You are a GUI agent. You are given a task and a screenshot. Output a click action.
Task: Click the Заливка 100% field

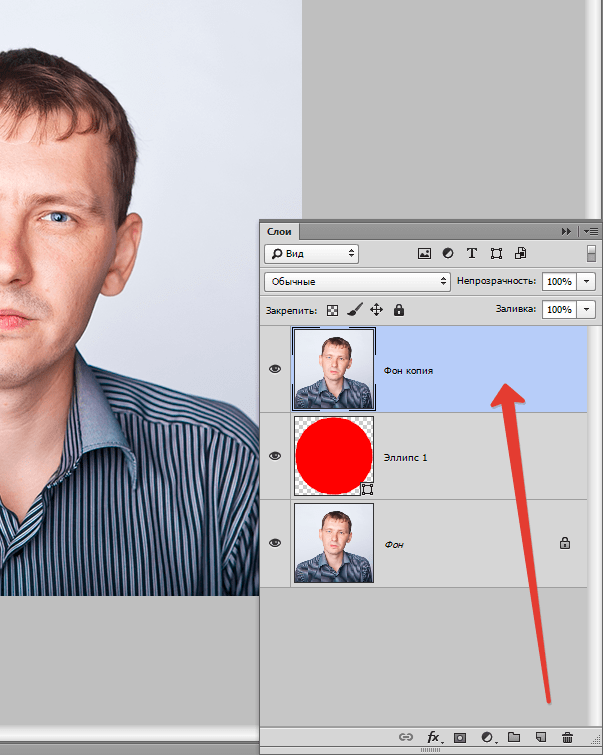click(x=559, y=309)
